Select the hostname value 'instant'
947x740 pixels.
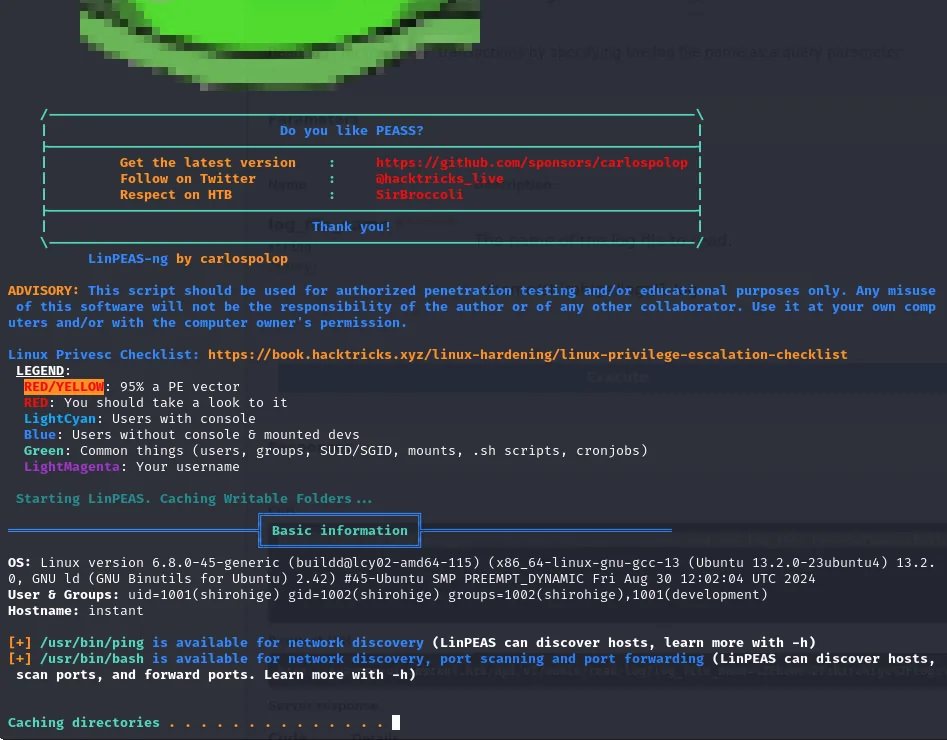116,611
